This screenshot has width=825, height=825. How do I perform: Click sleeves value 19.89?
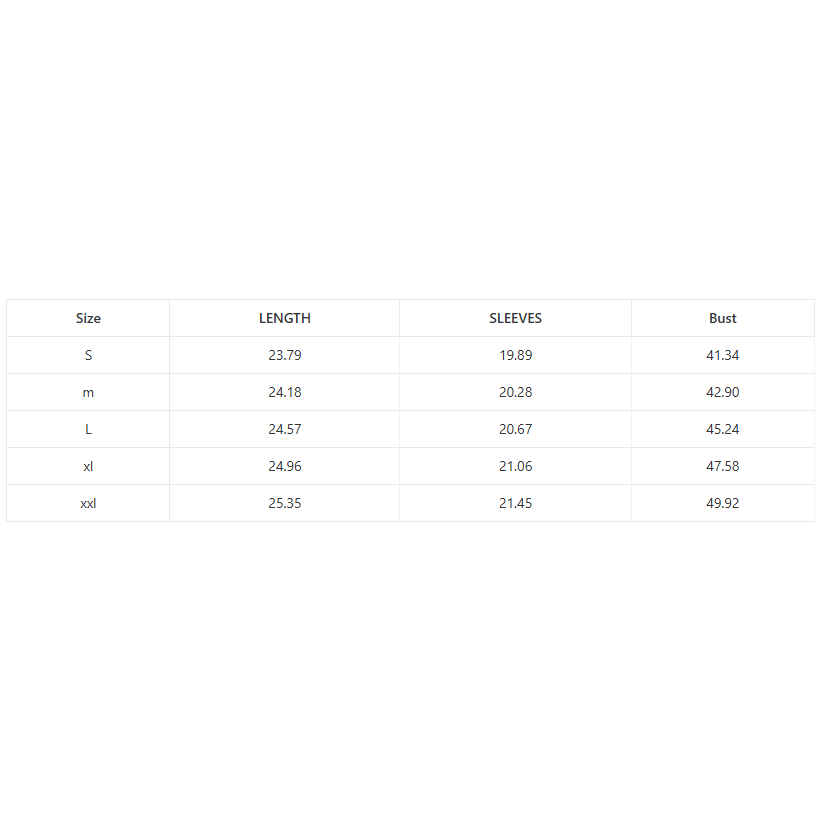click(x=515, y=355)
